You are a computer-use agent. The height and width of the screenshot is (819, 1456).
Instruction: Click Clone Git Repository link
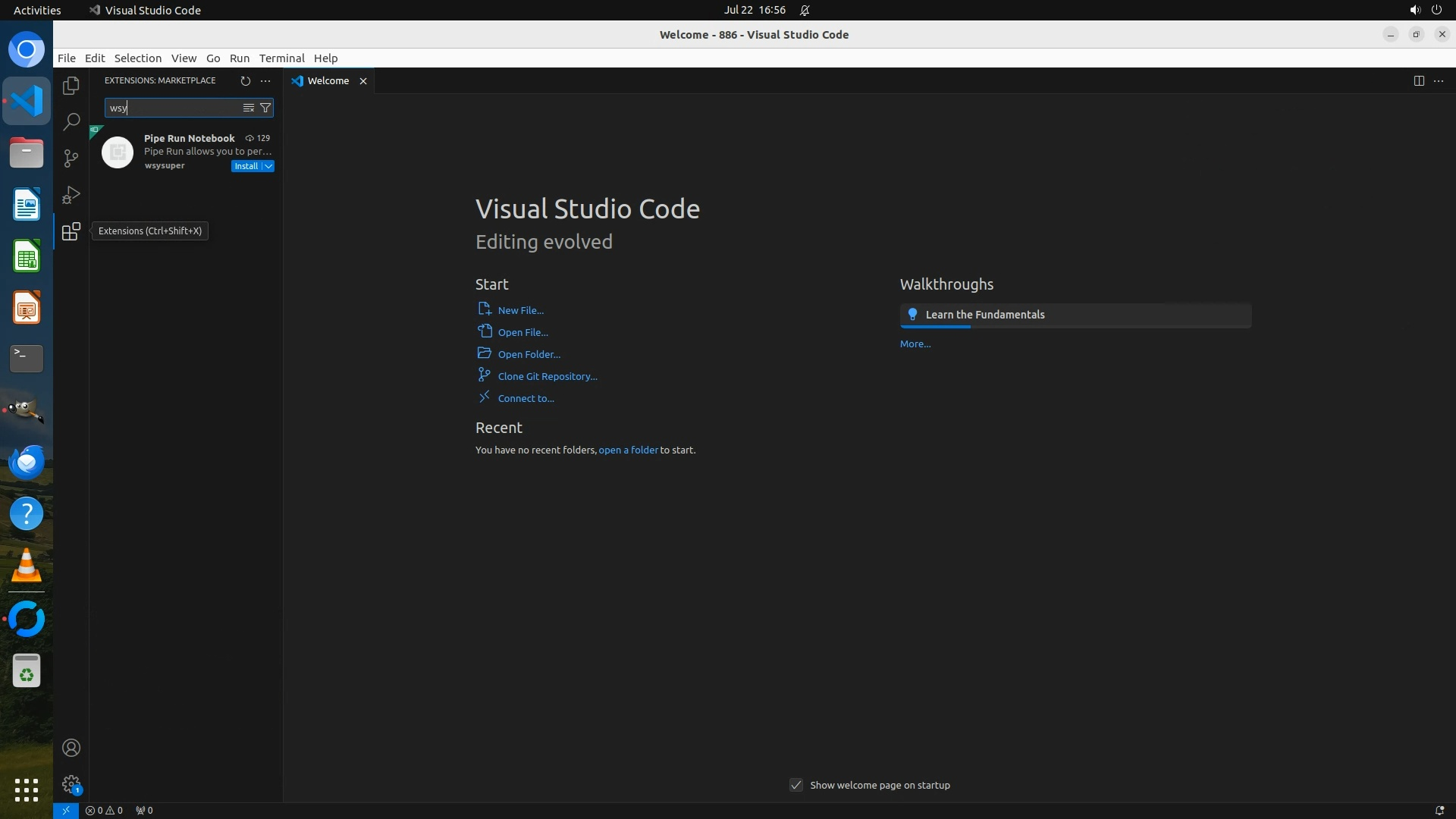coord(547,376)
